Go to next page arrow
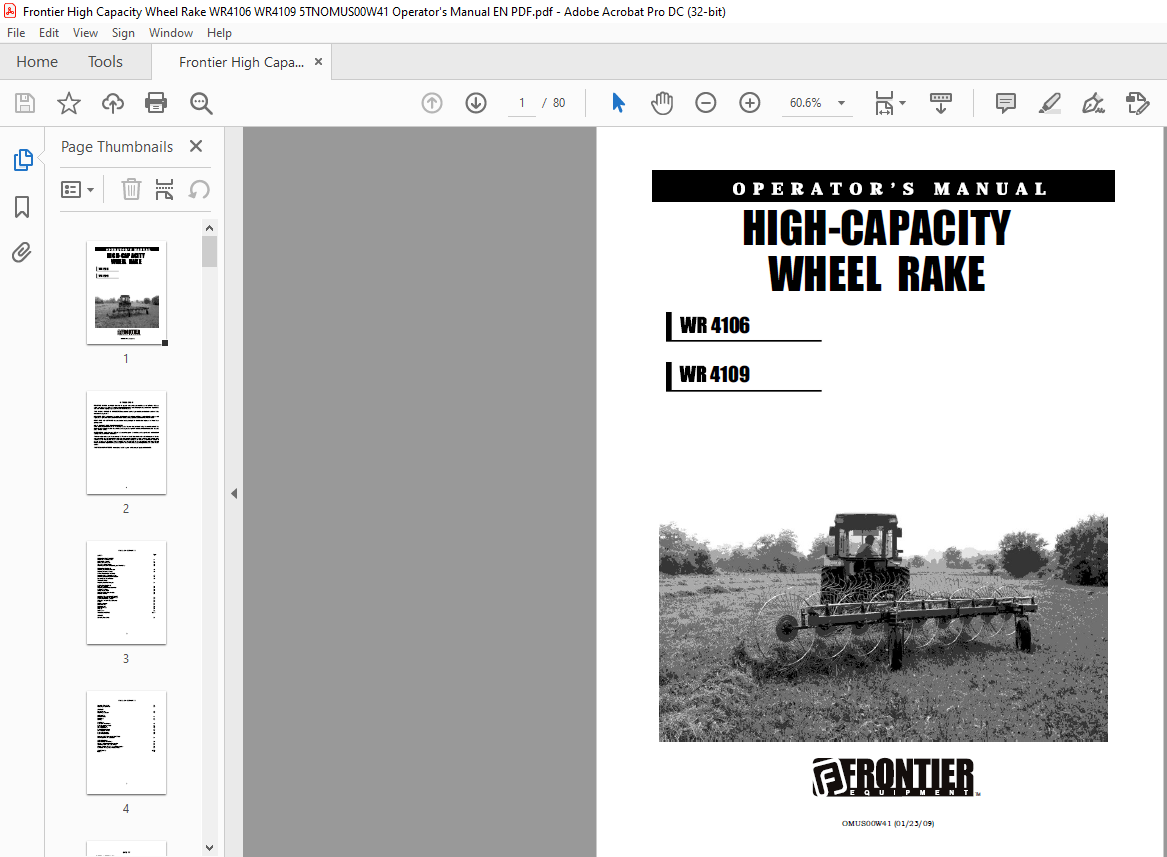Image resolution: width=1167 pixels, height=857 pixels. pos(476,103)
